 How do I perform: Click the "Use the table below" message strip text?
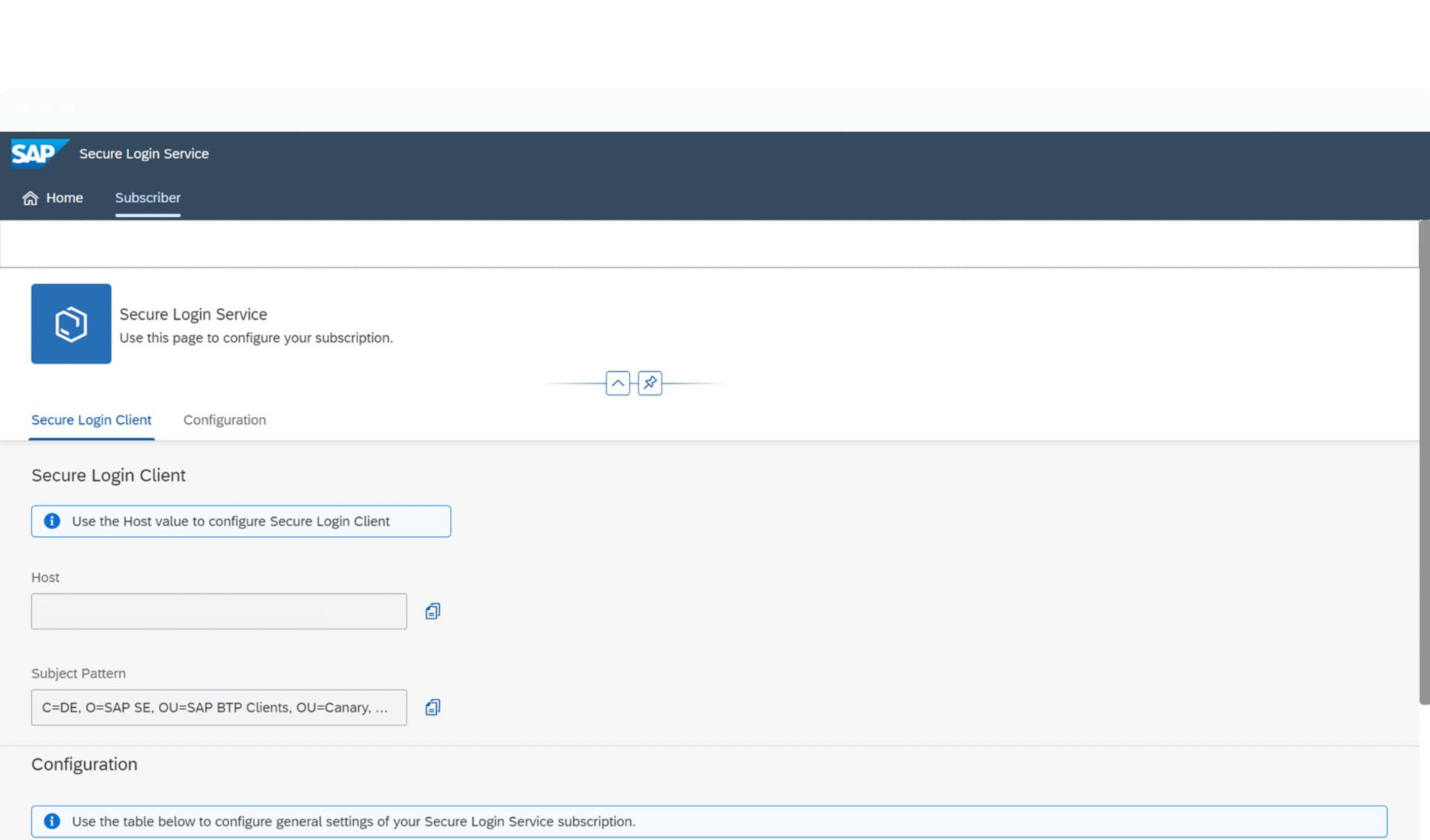pos(353,822)
